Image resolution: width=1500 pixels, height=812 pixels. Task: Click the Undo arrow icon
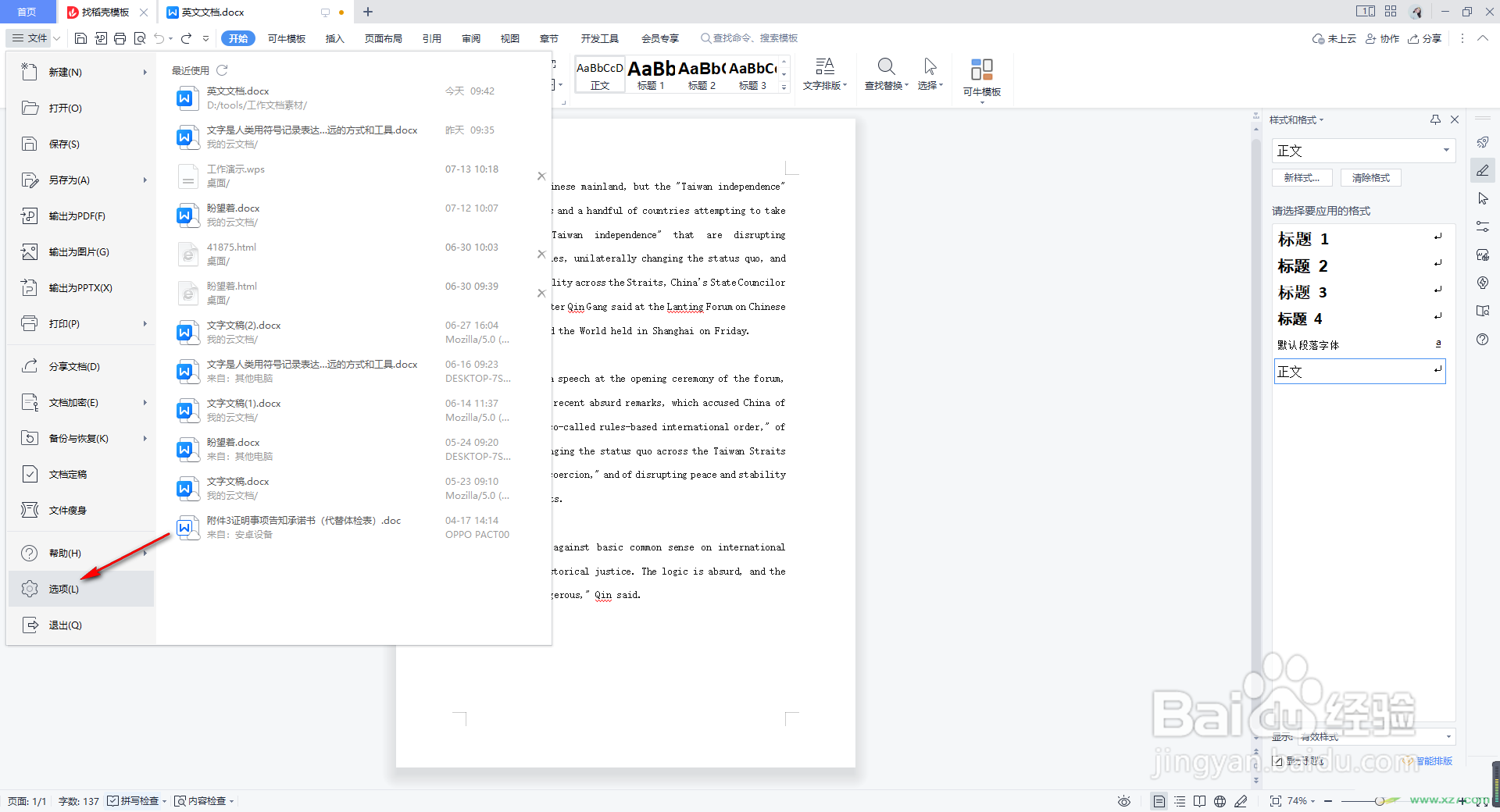(159, 38)
